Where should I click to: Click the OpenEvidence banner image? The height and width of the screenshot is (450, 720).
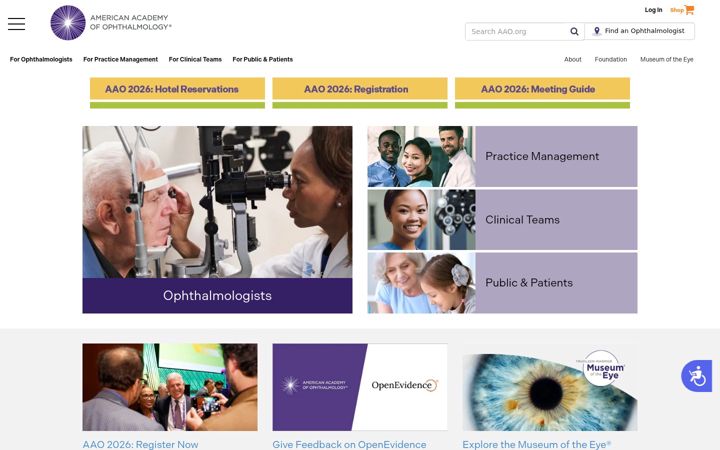[360, 387]
